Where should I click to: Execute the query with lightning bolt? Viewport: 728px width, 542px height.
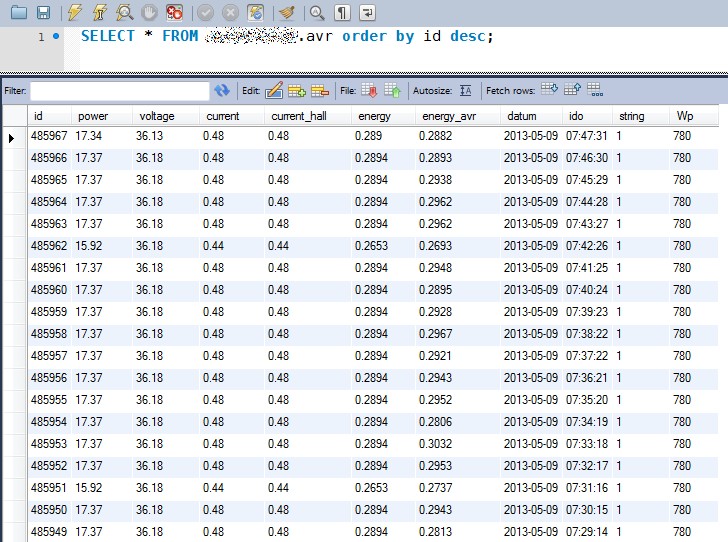[75, 13]
